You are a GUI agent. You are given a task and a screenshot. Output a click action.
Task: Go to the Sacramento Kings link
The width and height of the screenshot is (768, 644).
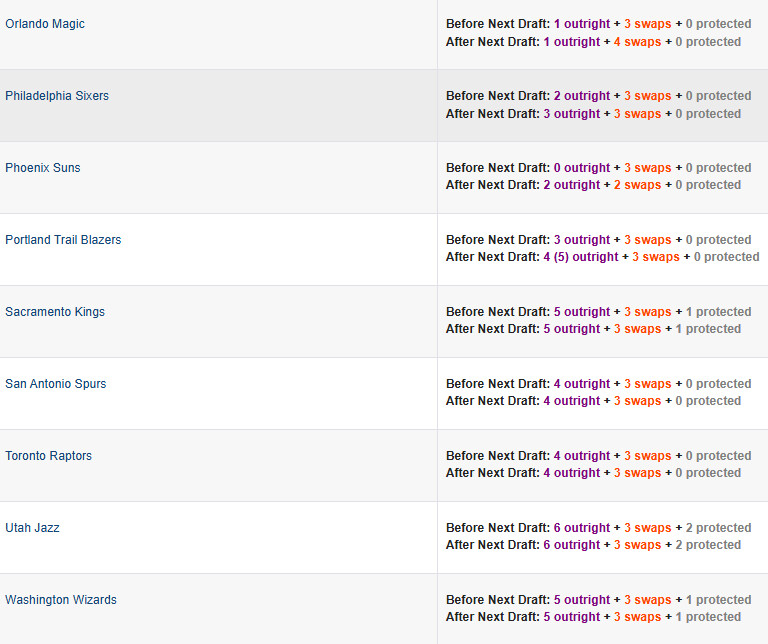(x=55, y=312)
